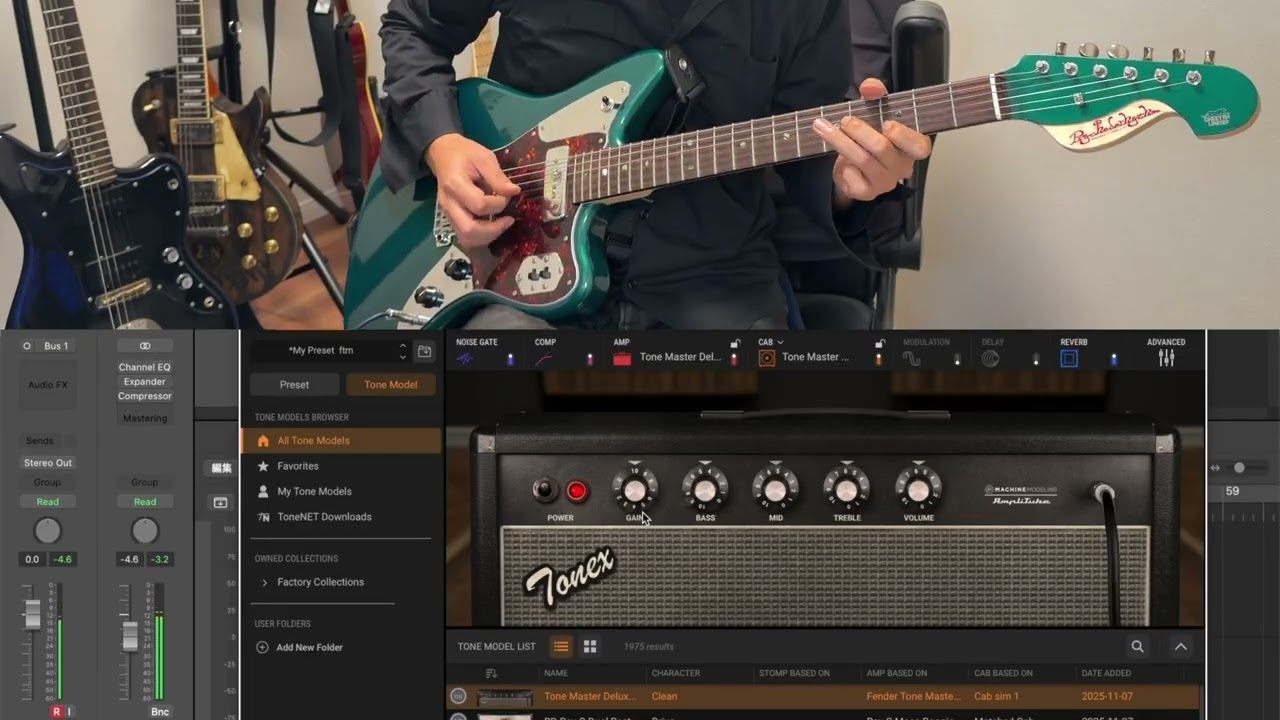
Task: Switch tone model list to grid view
Action: point(590,647)
